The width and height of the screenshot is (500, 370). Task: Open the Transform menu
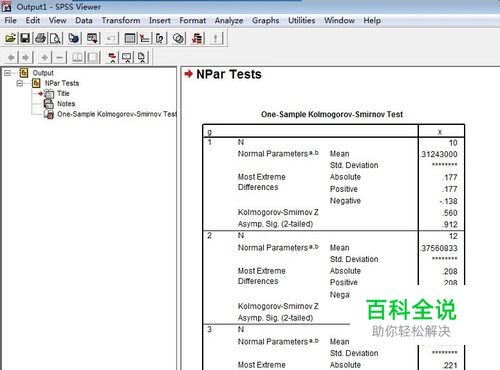tap(121, 20)
